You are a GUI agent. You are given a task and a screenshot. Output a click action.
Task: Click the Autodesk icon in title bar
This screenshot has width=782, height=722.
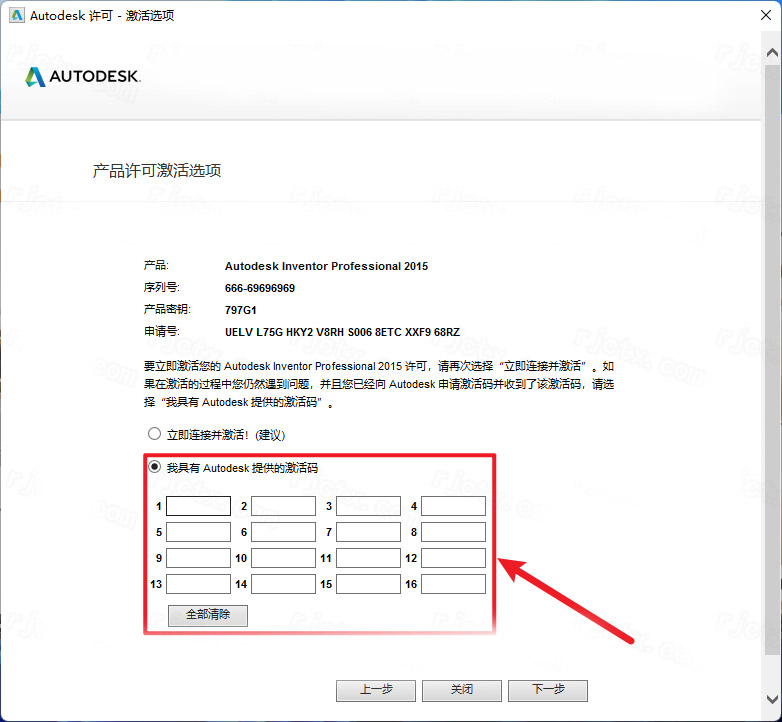pyautogui.click(x=17, y=15)
